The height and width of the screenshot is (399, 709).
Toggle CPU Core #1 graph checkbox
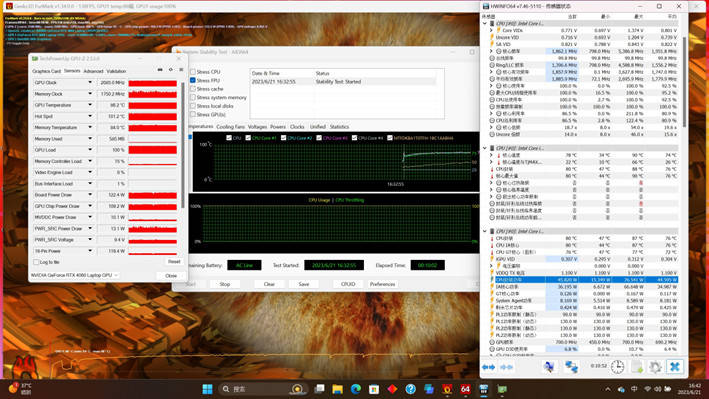[x=248, y=138]
